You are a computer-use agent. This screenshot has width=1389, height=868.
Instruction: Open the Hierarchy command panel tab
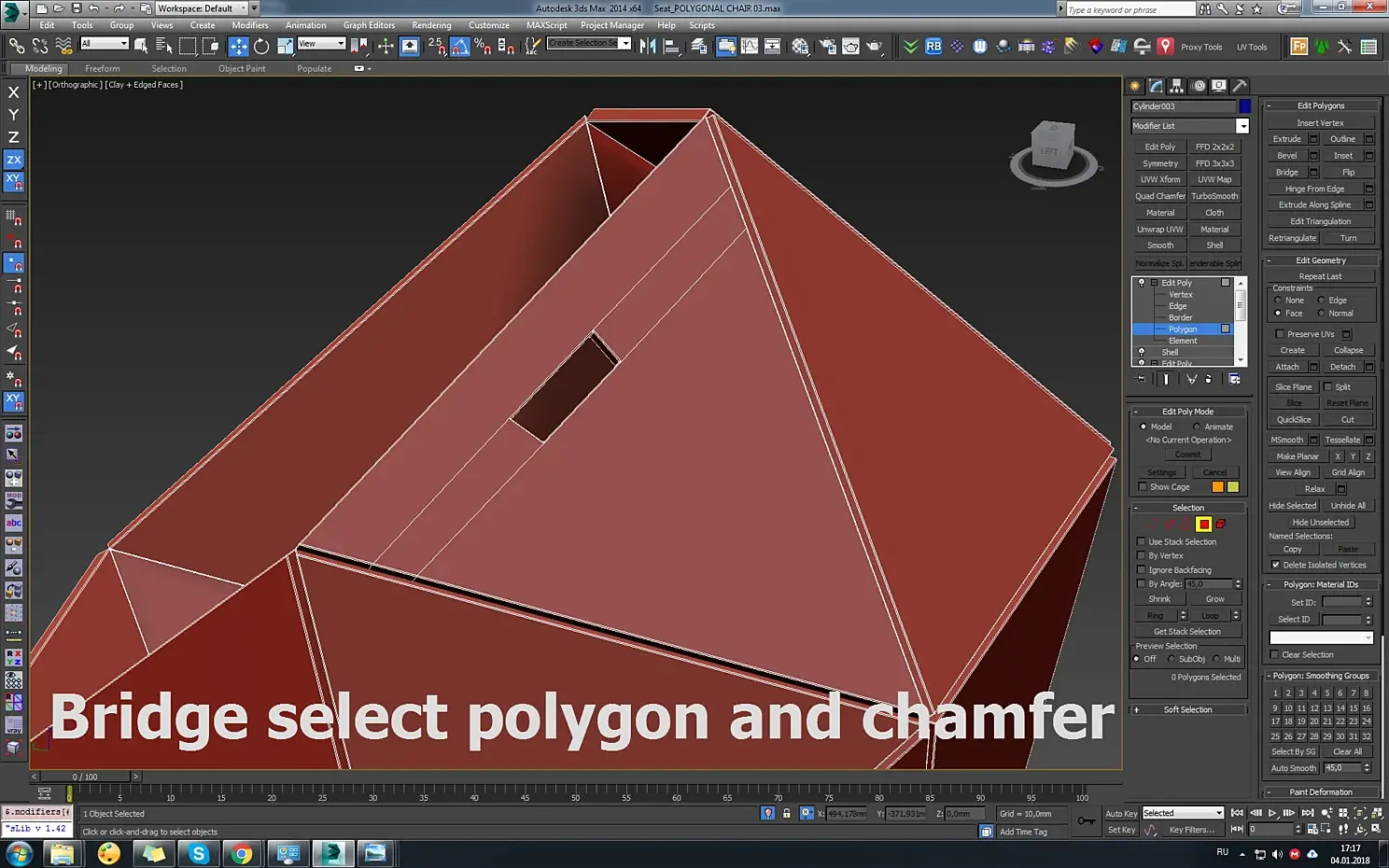pos(1177,86)
